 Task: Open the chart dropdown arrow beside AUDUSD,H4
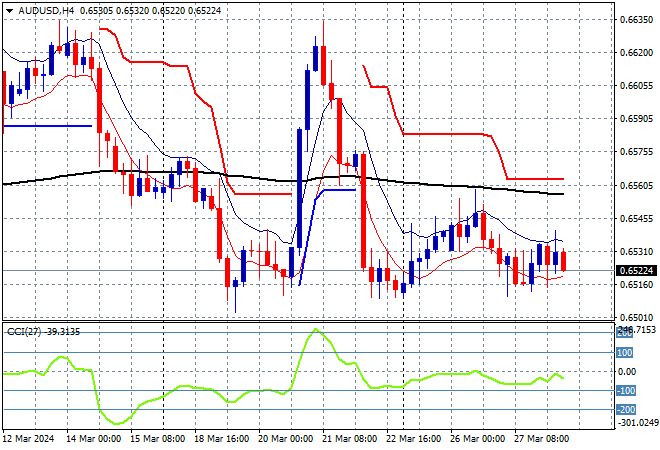(x=9, y=9)
